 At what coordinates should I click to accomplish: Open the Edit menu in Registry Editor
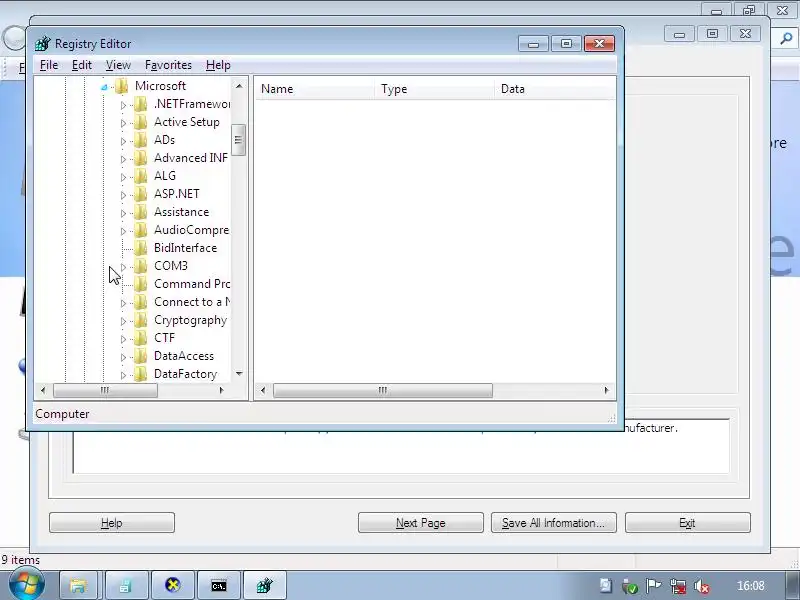point(82,65)
